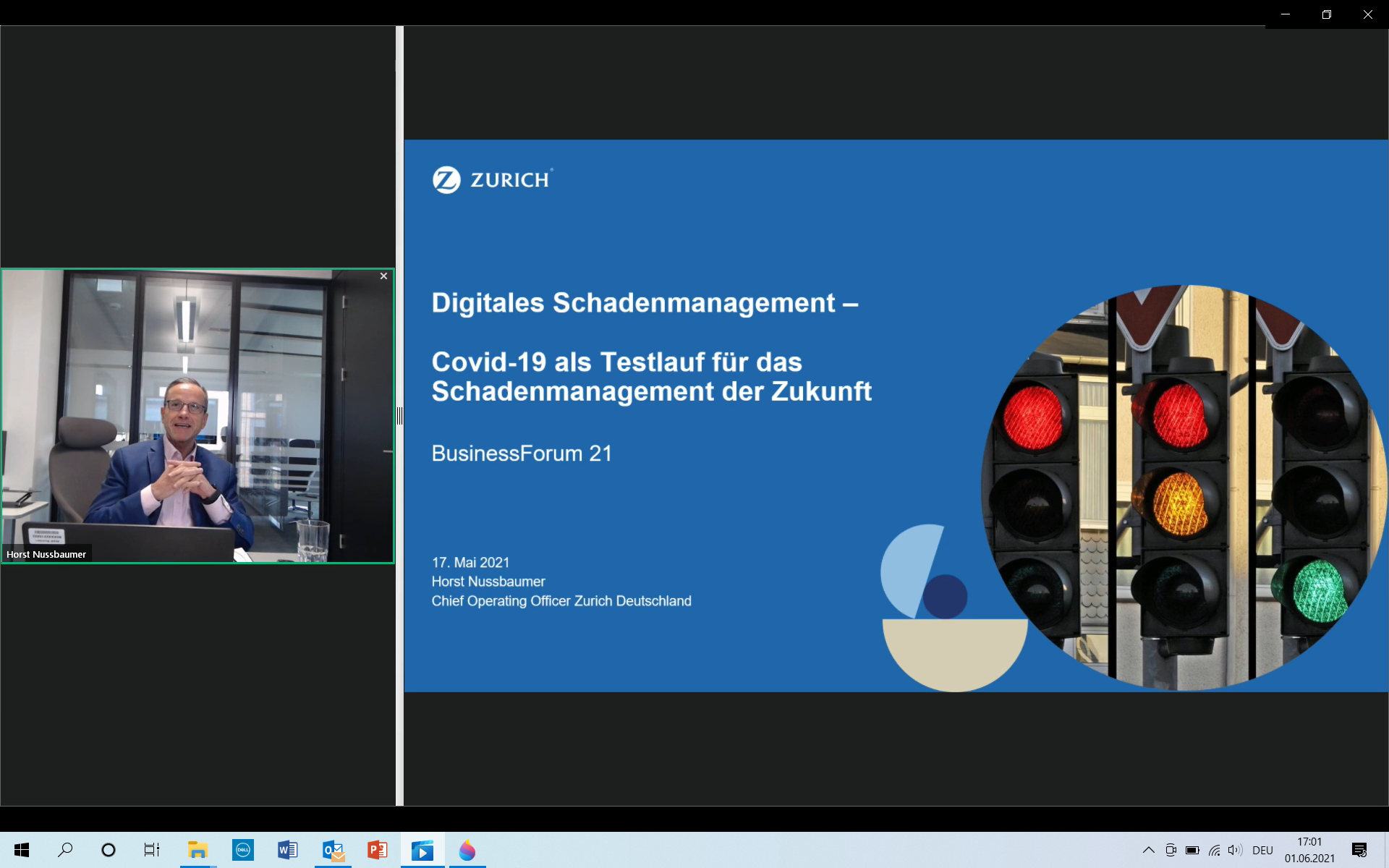
Task: Open File Explorer from the taskbar
Action: coord(197,850)
